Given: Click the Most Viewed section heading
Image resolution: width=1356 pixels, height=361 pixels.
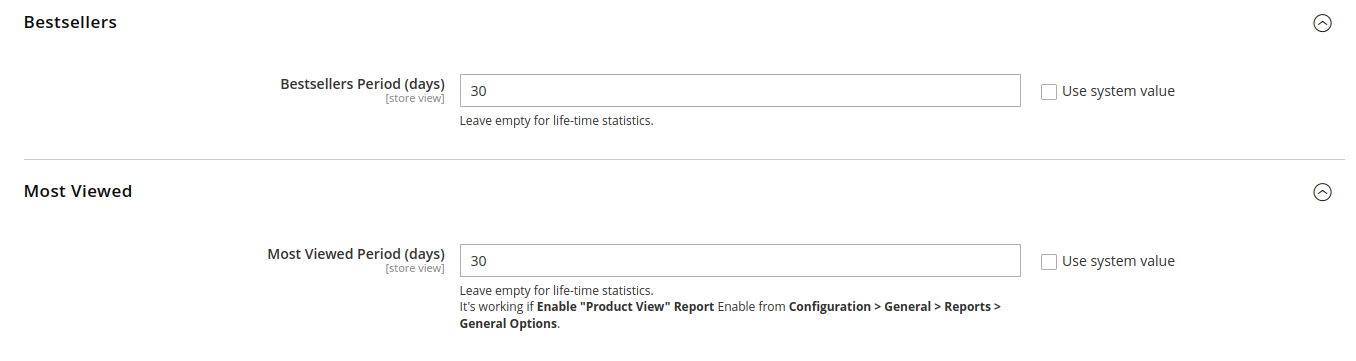Looking at the screenshot, I should pos(78,191).
